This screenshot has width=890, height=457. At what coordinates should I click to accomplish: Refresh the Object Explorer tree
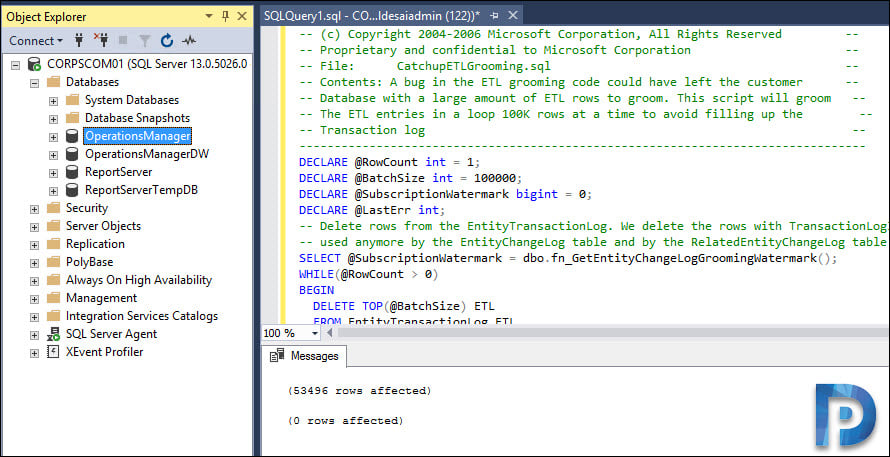click(x=166, y=40)
